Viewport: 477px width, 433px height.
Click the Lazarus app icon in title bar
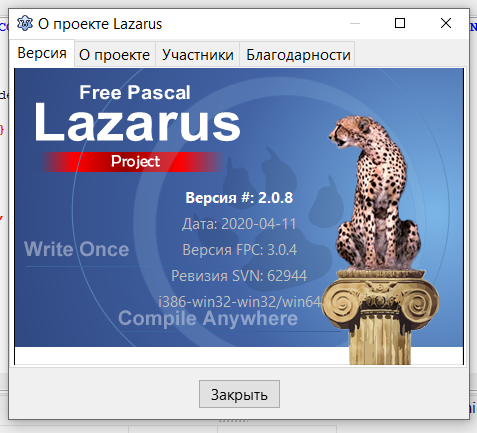click(25, 23)
